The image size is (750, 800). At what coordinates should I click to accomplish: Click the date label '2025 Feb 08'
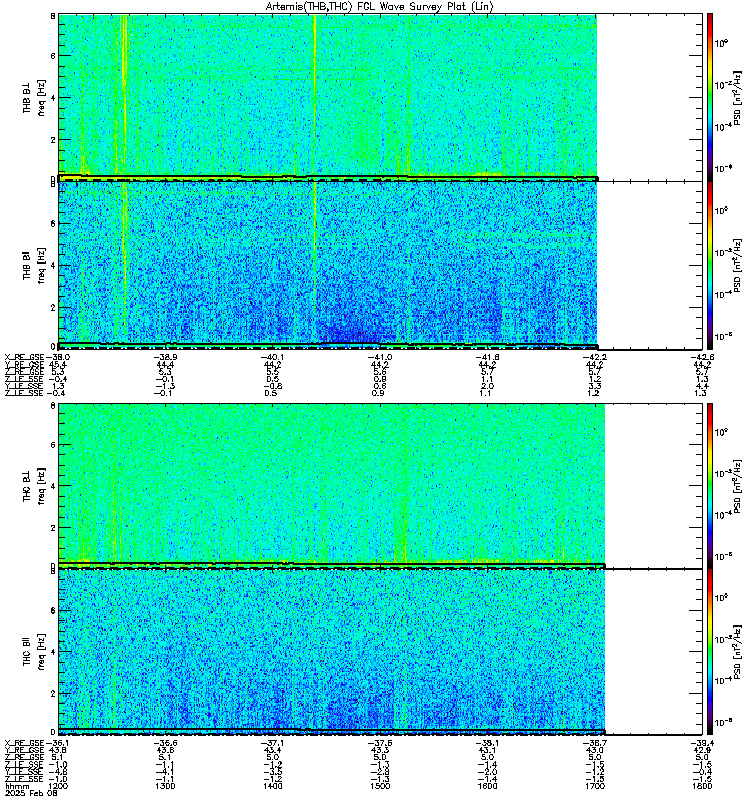[31, 793]
